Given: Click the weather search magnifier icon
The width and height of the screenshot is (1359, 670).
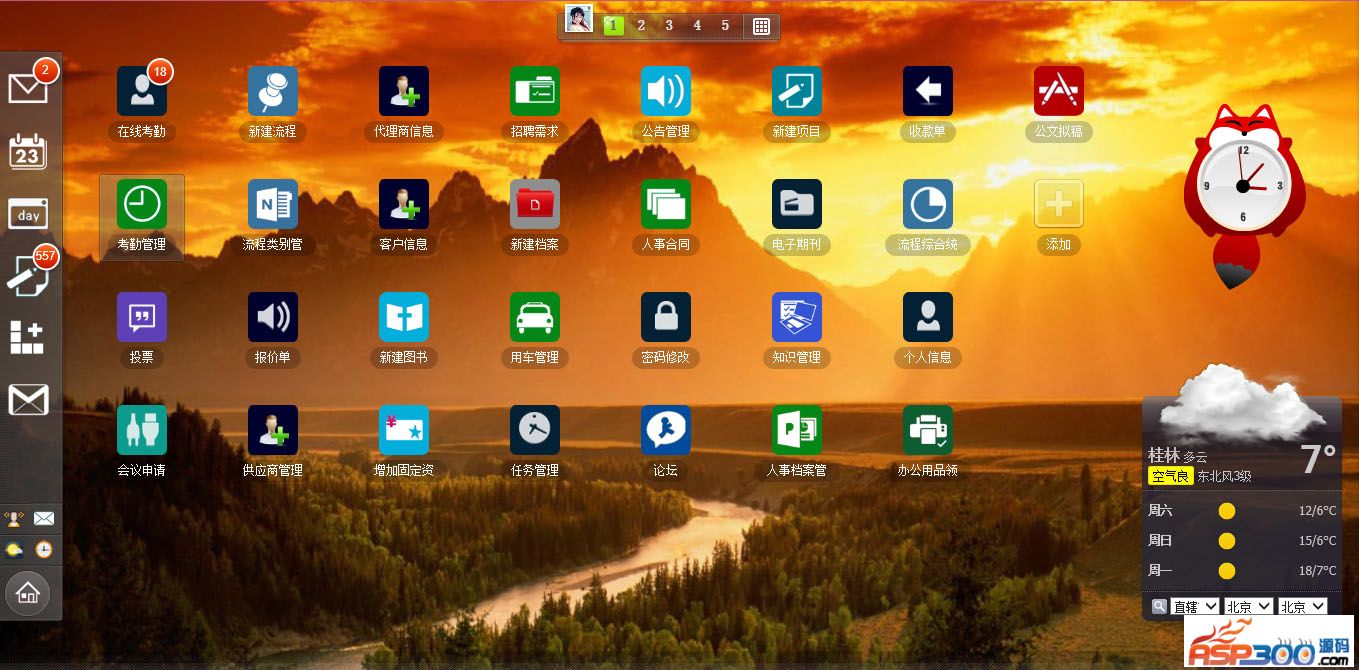Looking at the screenshot, I should point(1159,606).
